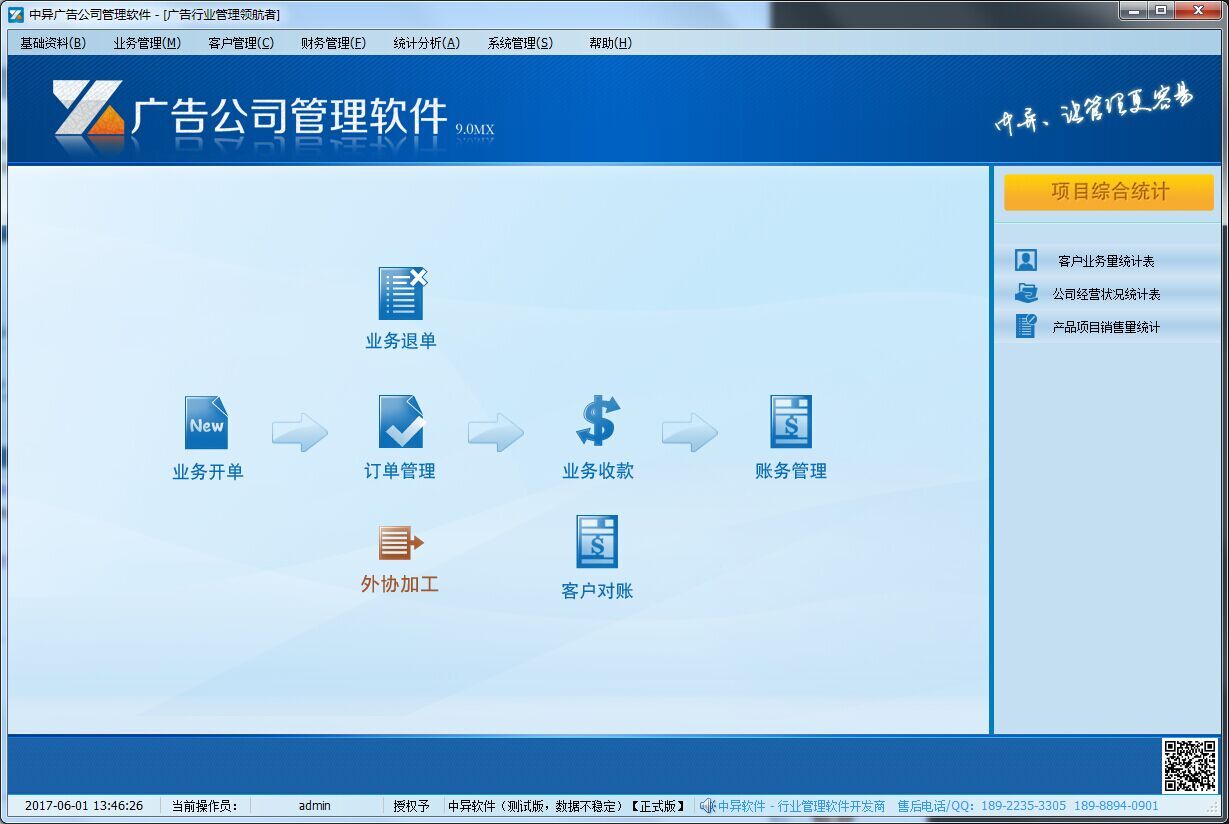1229x824 pixels.
Task: Open the 客户管理(C) menu
Action: [x=241, y=43]
